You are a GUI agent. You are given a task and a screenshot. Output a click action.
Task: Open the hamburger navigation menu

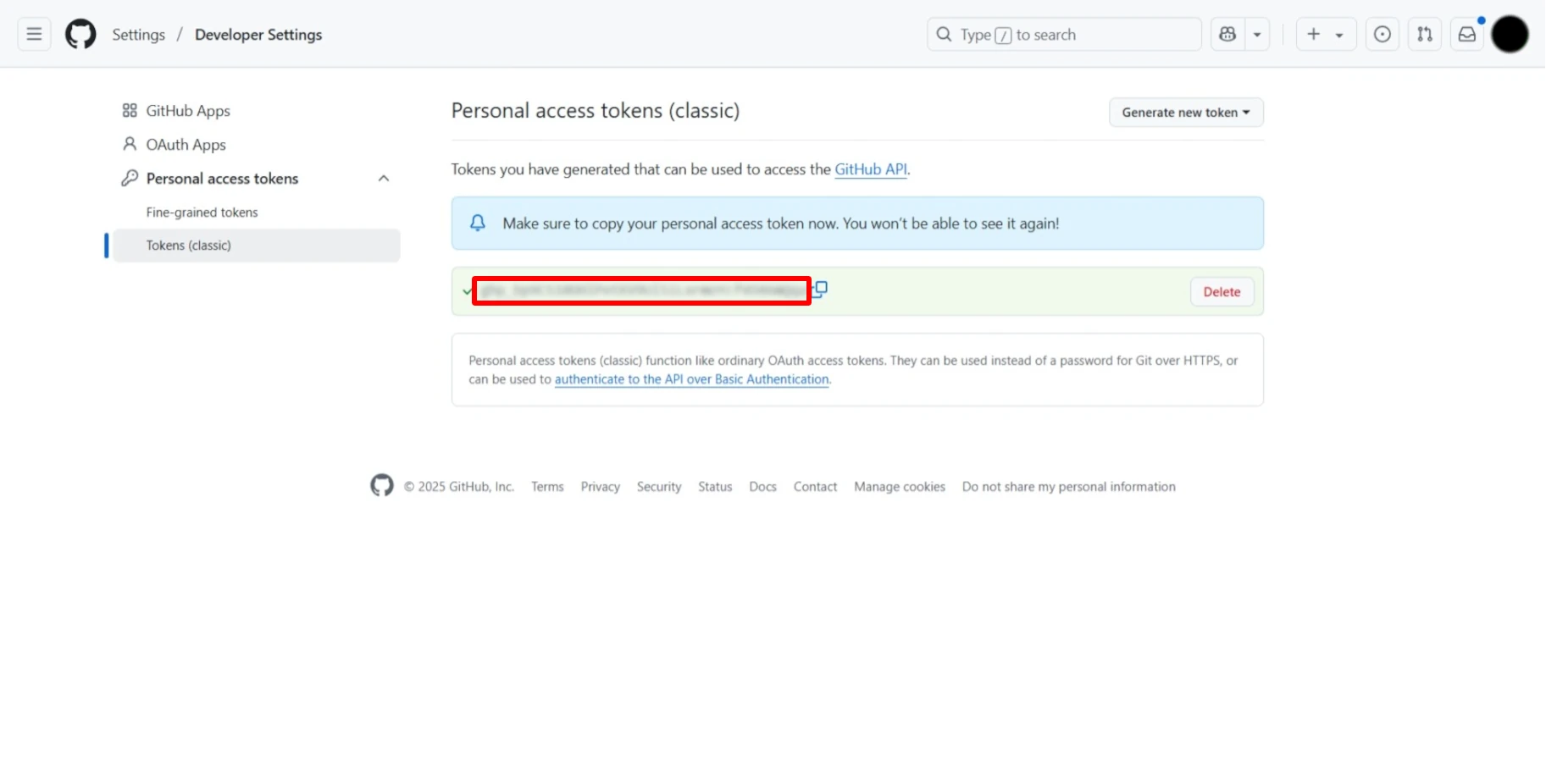coord(34,35)
